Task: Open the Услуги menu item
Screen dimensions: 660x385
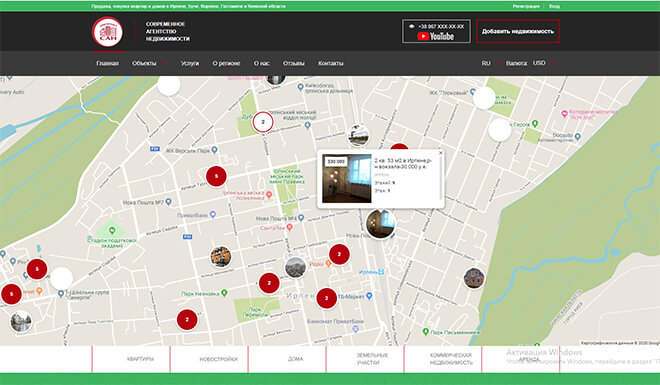Action: [x=190, y=63]
